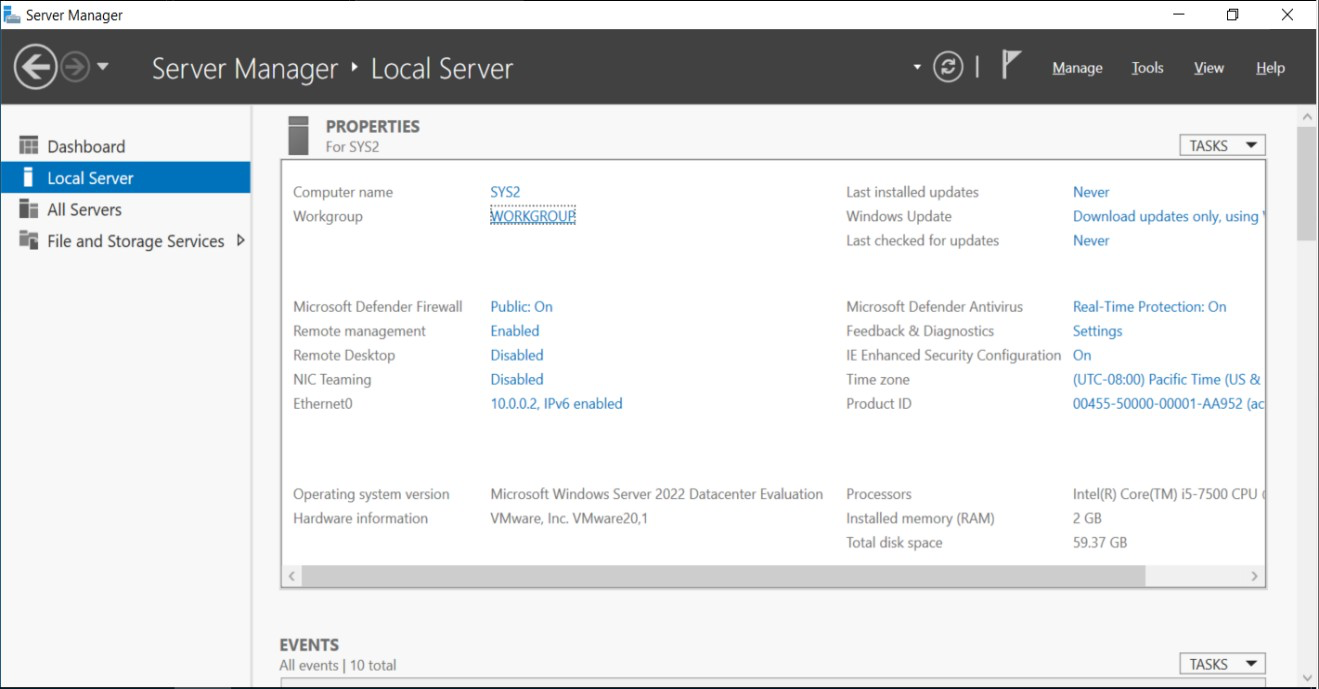1319x689 pixels.
Task: Minimize the Server Manager window
Action: click(x=1178, y=15)
